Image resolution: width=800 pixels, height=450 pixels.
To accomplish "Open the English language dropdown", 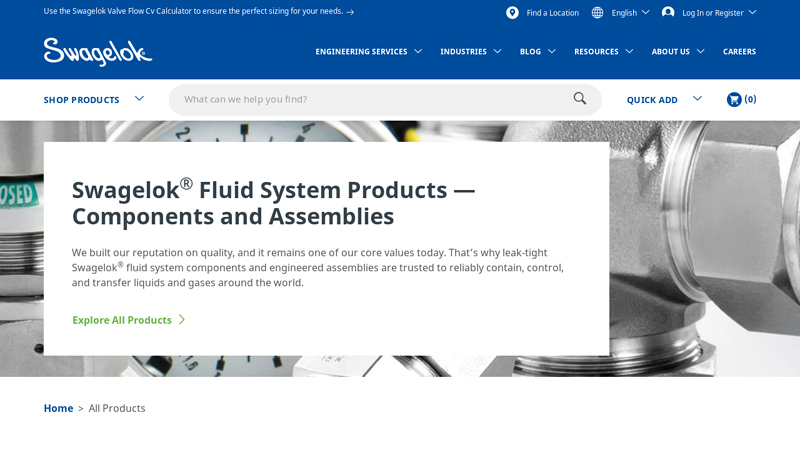I will tap(629, 12).
